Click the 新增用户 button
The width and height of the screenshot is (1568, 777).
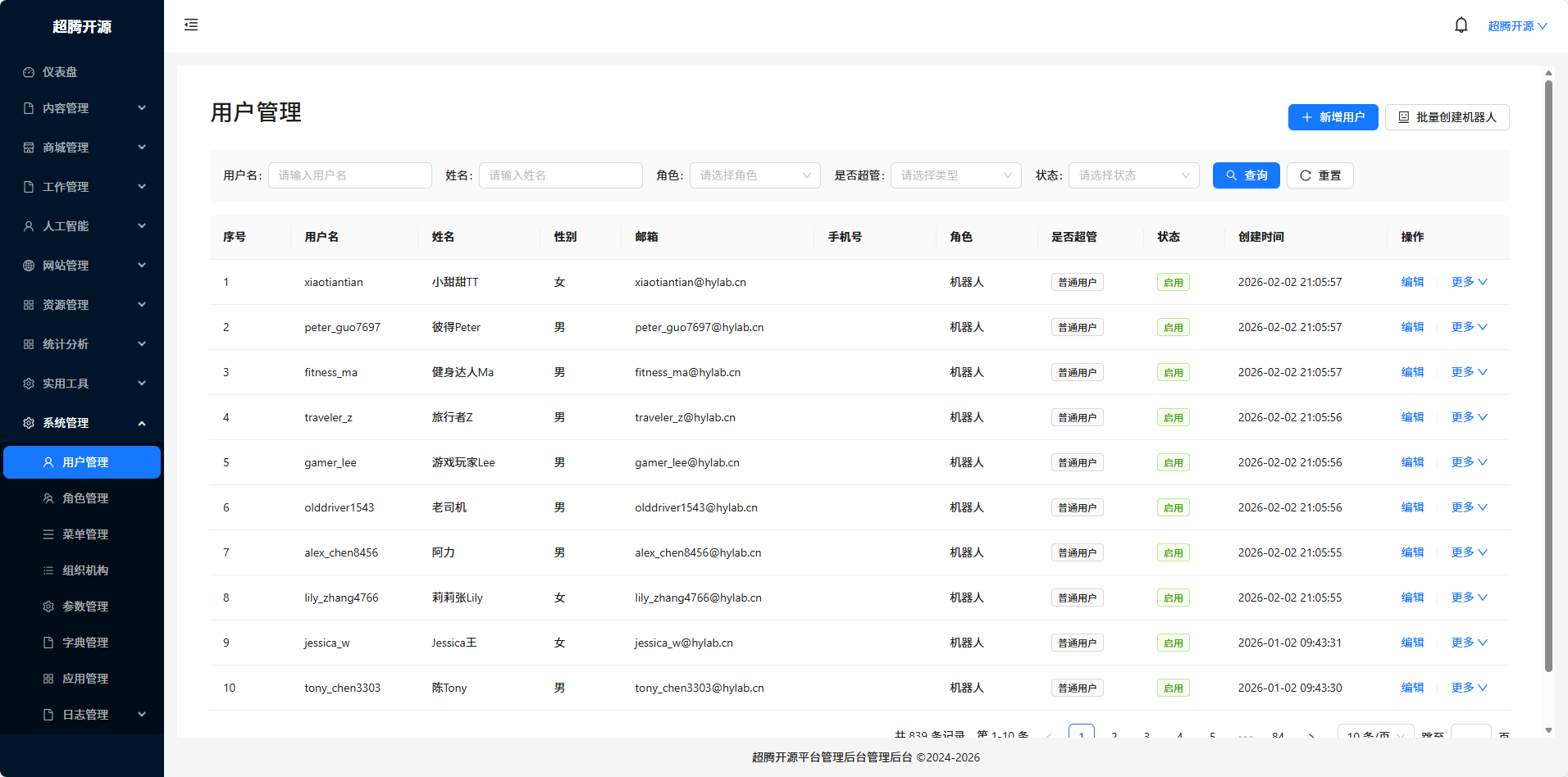point(1333,116)
